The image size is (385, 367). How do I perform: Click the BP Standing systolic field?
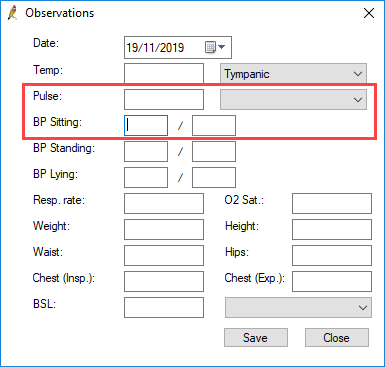[x=146, y=151]
